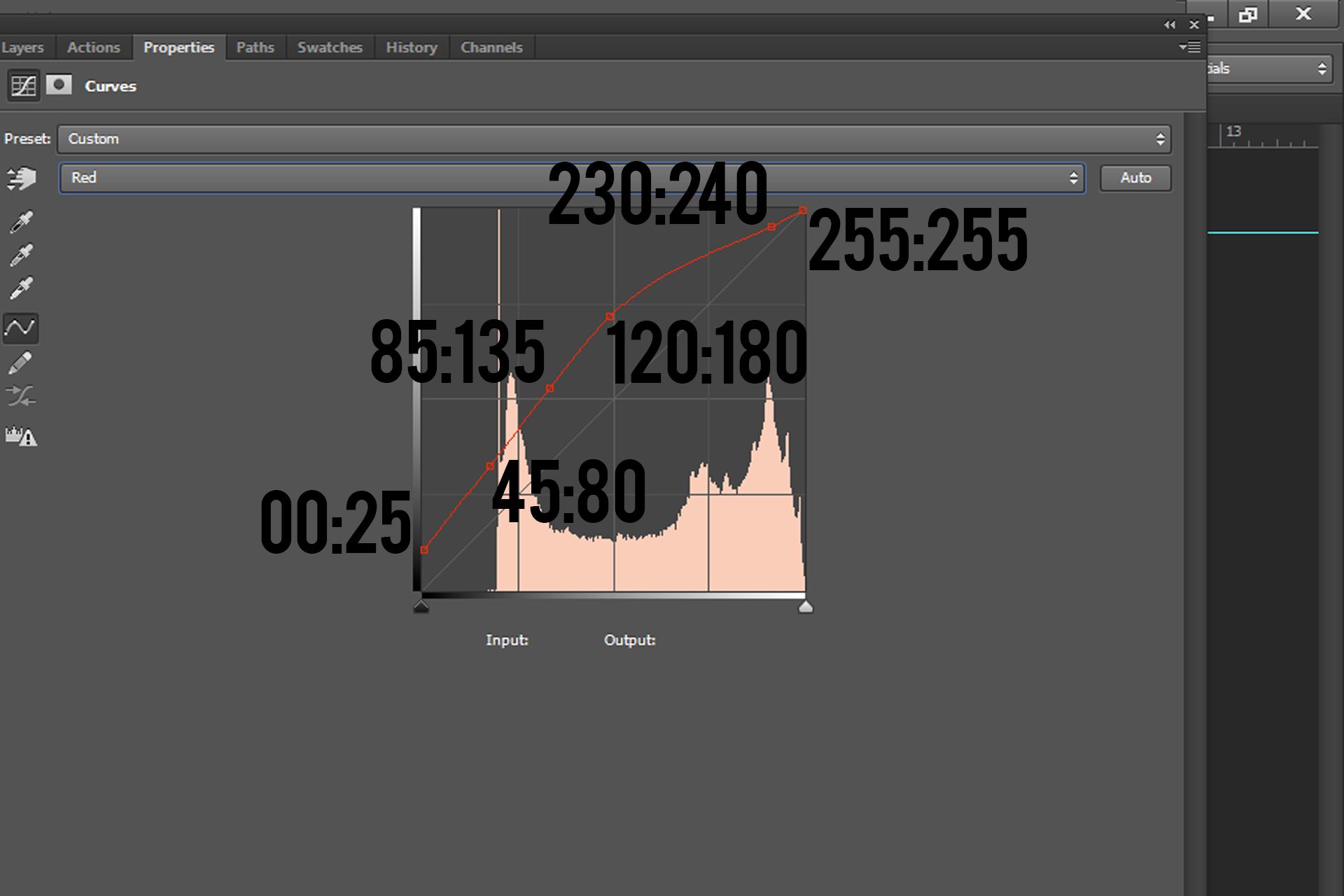Click the smooth curve values icon

pyautogui.click(x=21, y=397)
